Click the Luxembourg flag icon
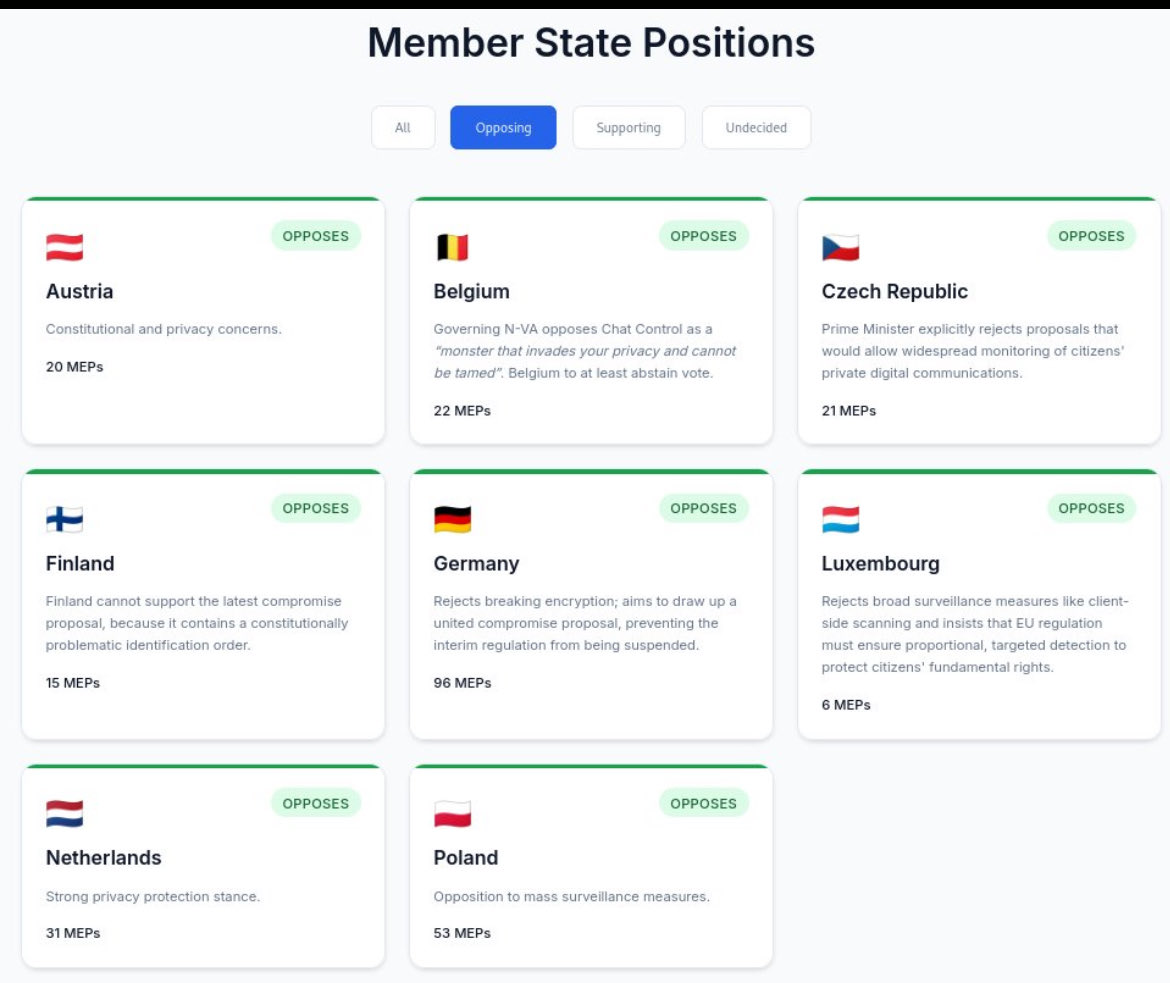Image resolution: width=1170 pixels, height=983 pixels. (840, 519)
